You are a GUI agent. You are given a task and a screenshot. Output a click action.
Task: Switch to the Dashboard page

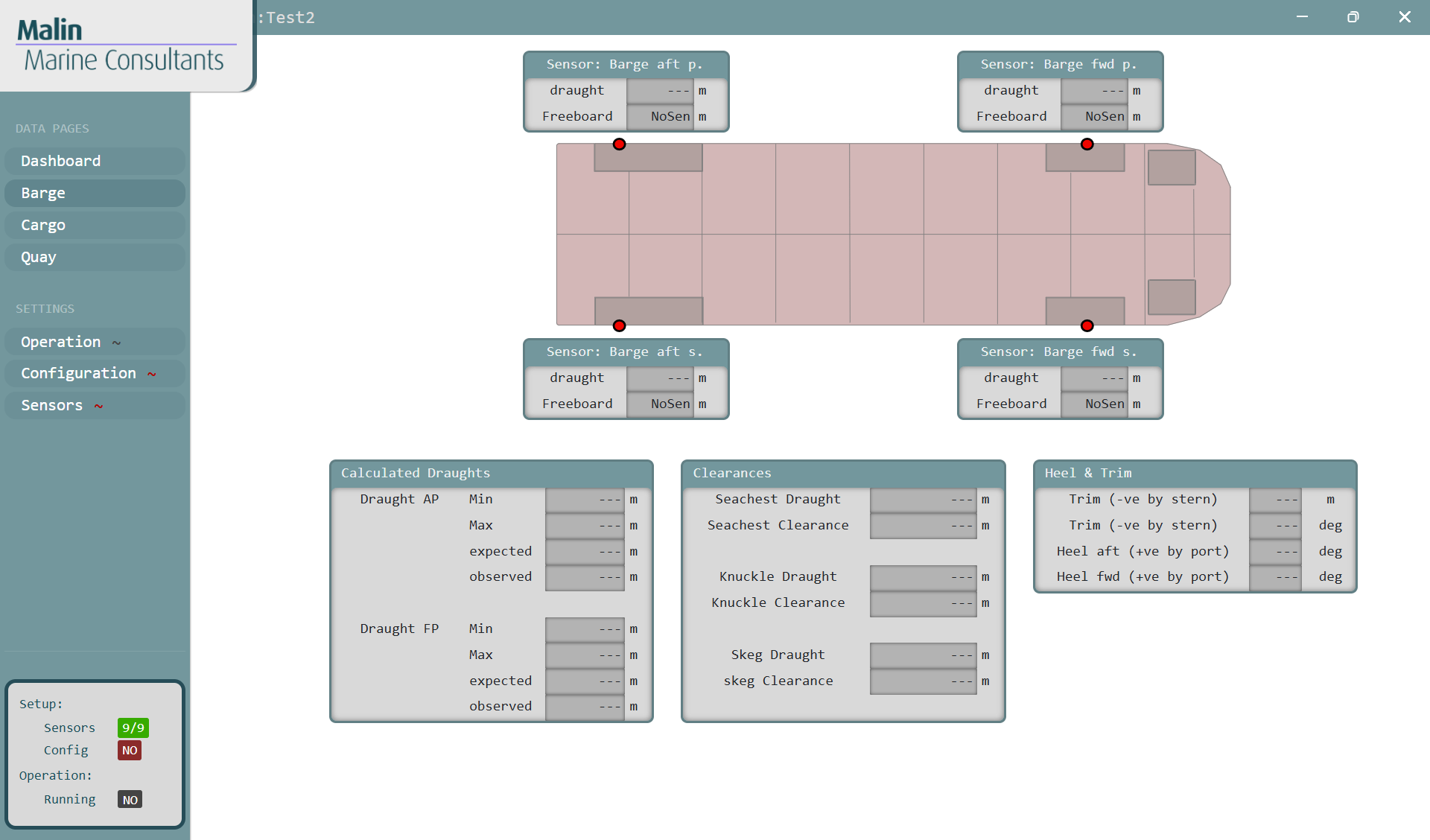tap(95, 161)
